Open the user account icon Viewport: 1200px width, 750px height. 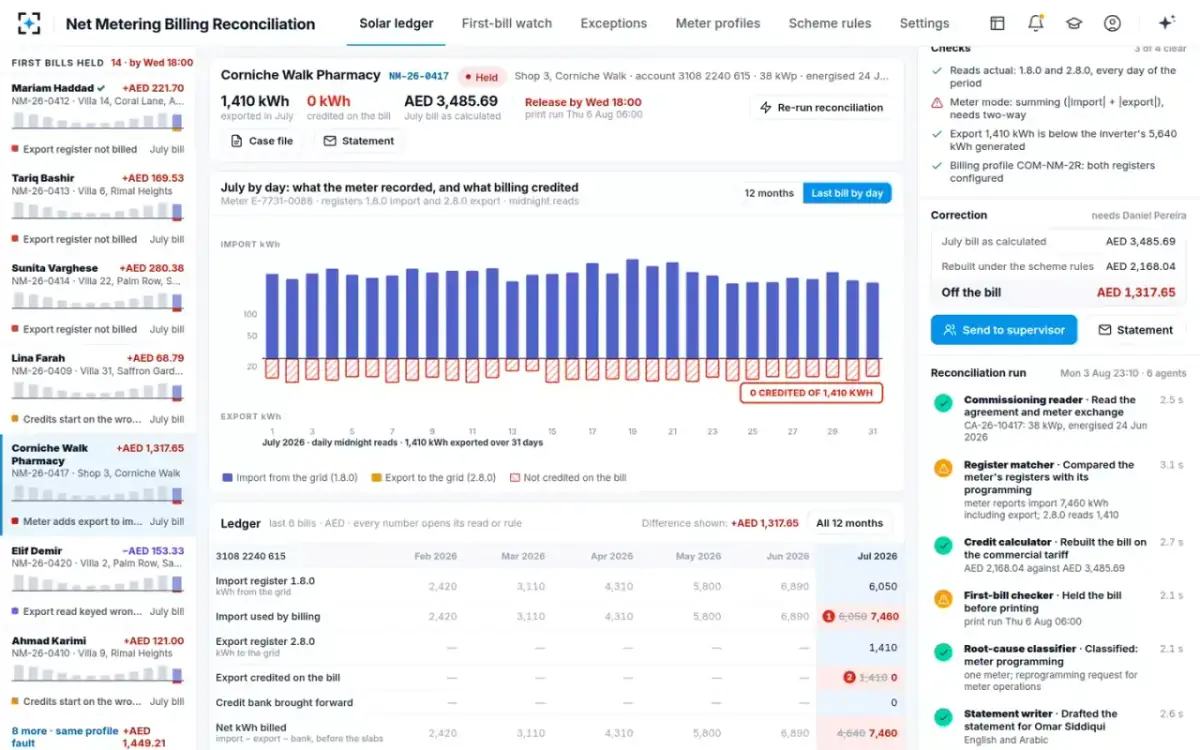point(1112,23)
